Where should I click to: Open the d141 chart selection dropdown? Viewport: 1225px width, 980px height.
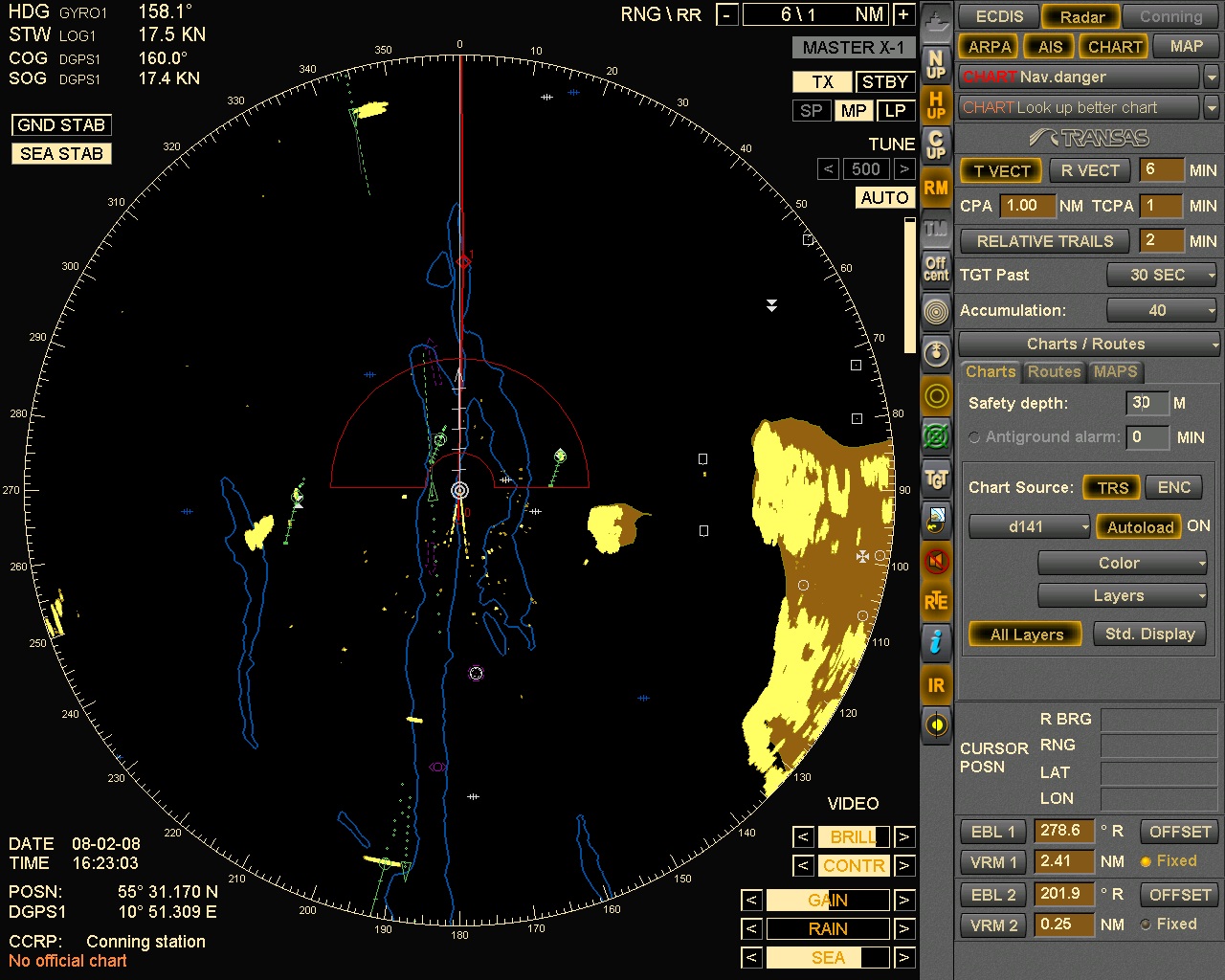[x=1029, y=526]
